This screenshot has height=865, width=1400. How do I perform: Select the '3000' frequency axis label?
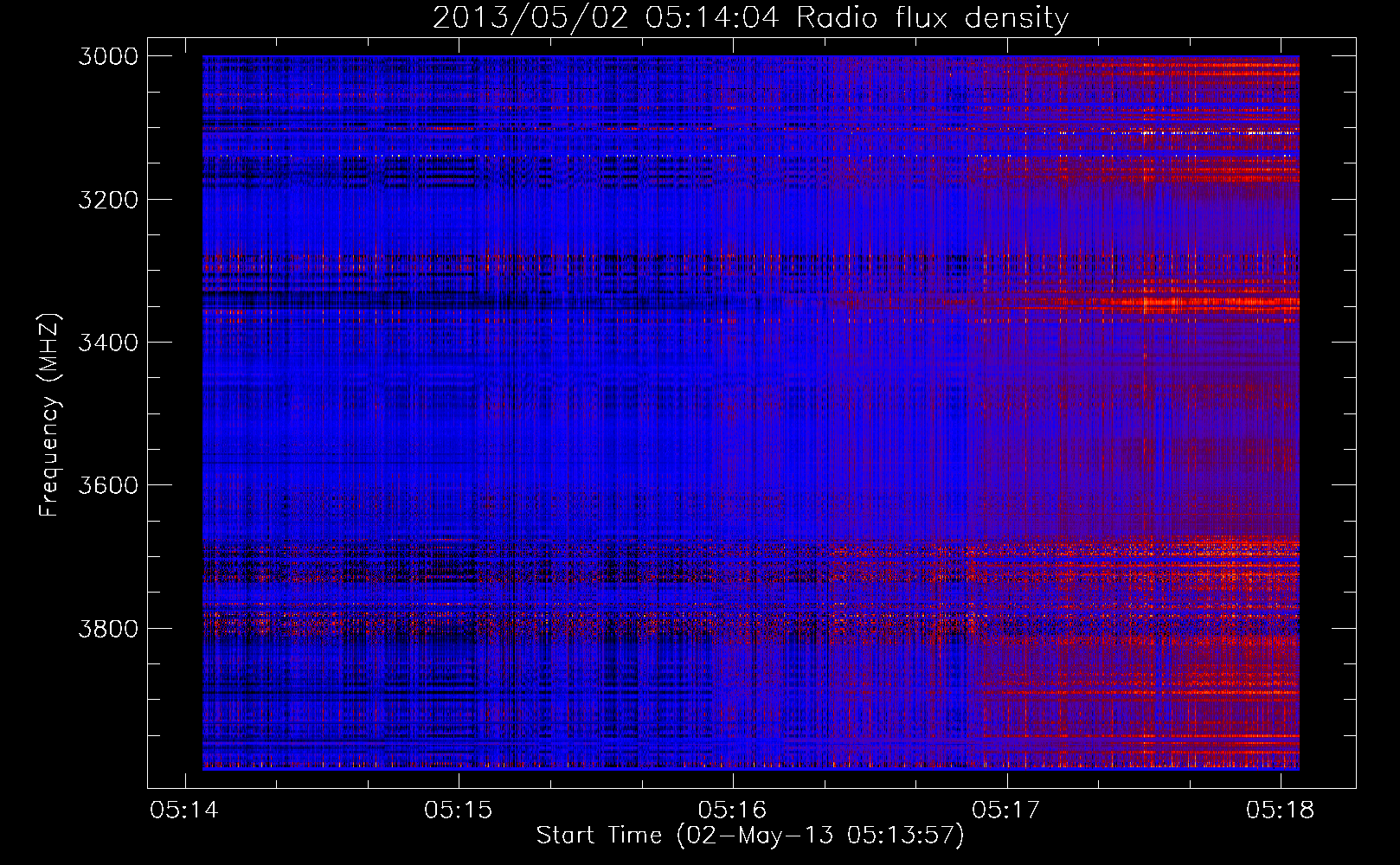pyautogui.click(x=108, y=56)
